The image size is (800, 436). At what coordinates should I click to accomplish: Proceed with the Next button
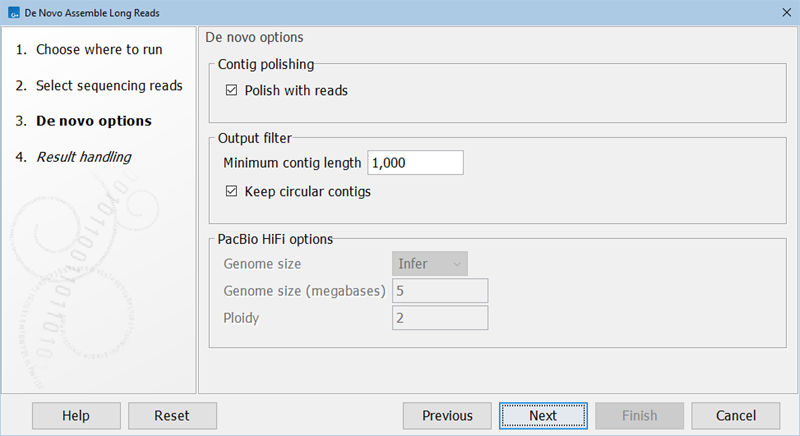(543, 416)
